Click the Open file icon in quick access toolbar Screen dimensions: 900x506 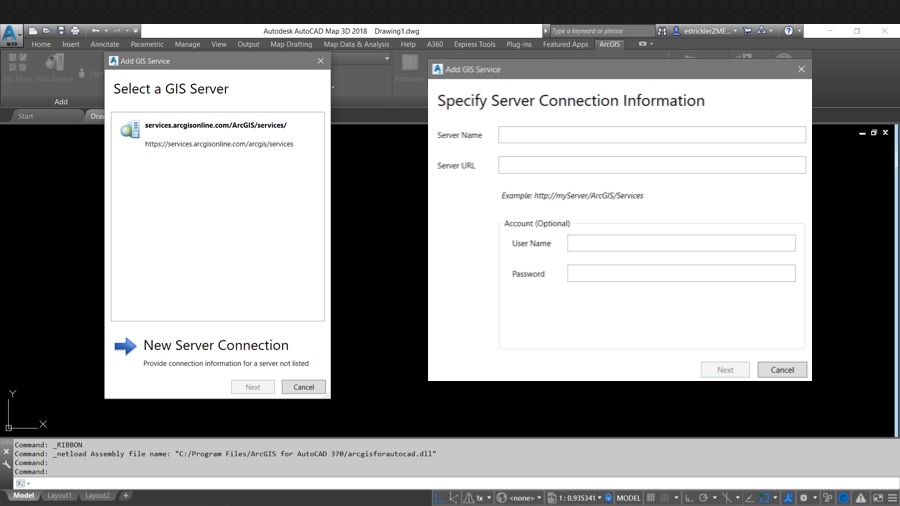[46, 31]
